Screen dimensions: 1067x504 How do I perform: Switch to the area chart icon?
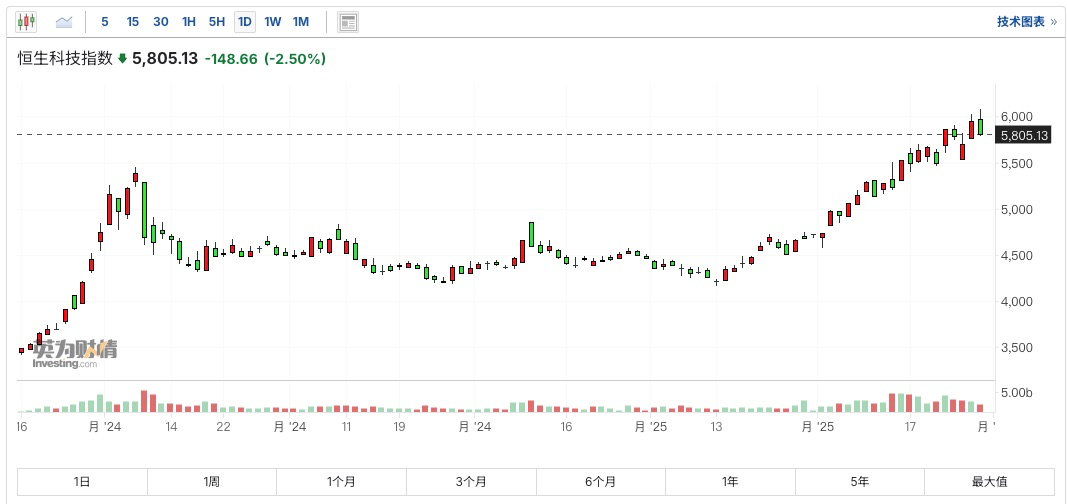pos(64,21)
